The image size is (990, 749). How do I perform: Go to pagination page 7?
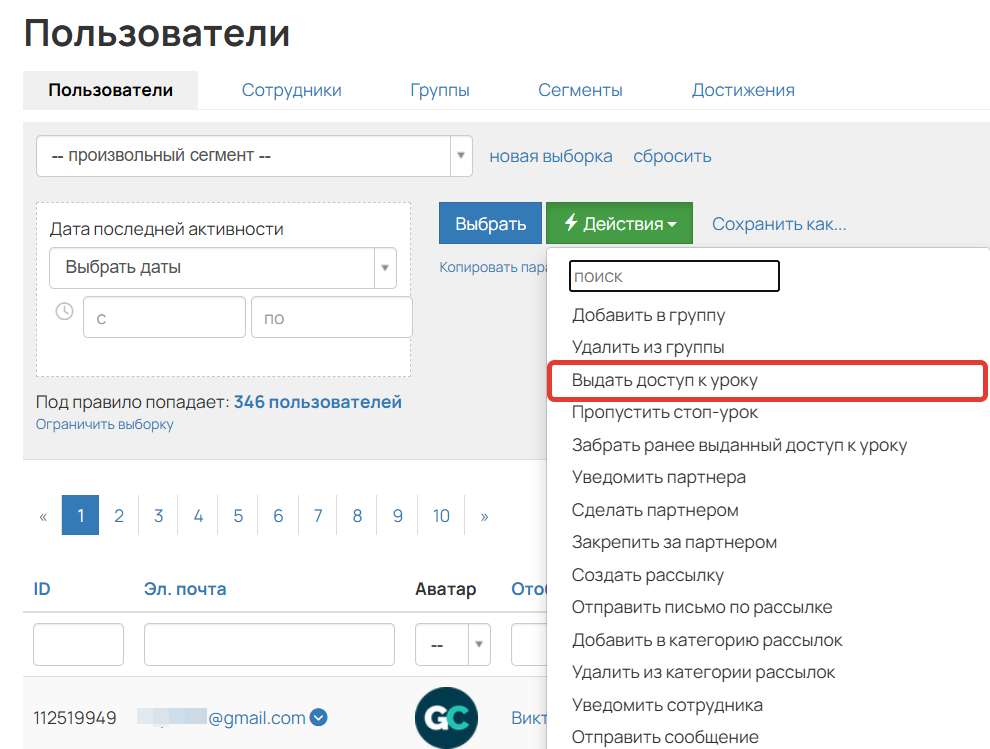pos(318,516)
